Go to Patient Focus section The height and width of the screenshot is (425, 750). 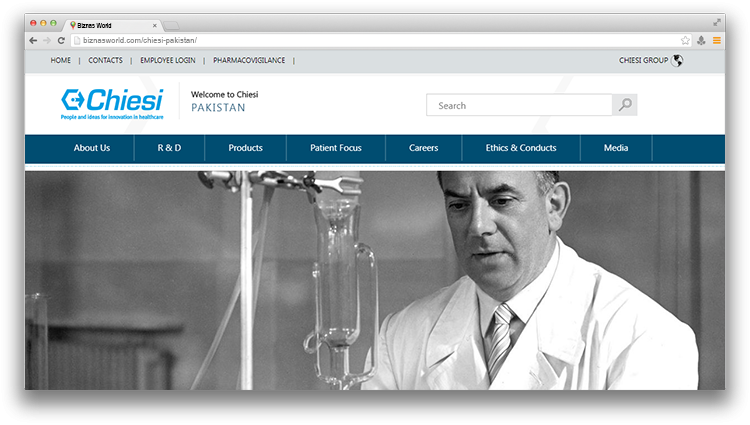pos(336,148)
